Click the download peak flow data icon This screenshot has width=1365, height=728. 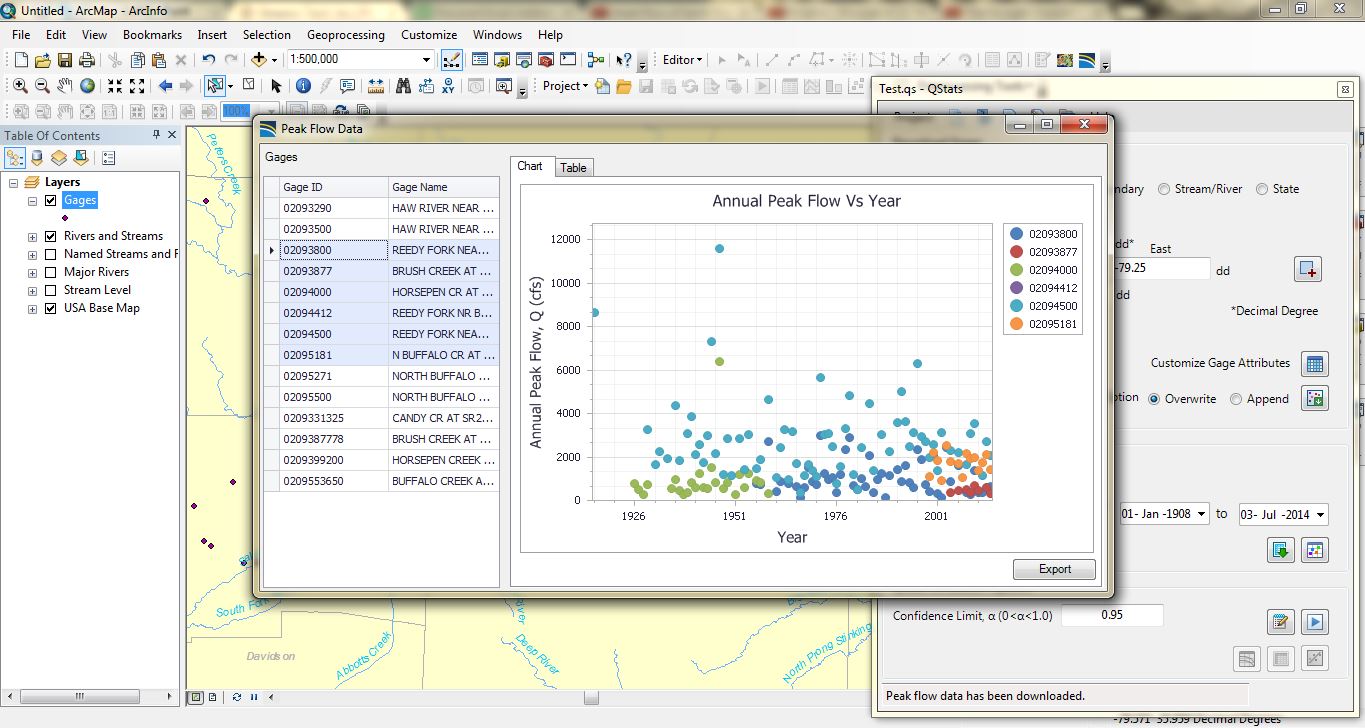pyautogui.click(x=1281, y=549)
